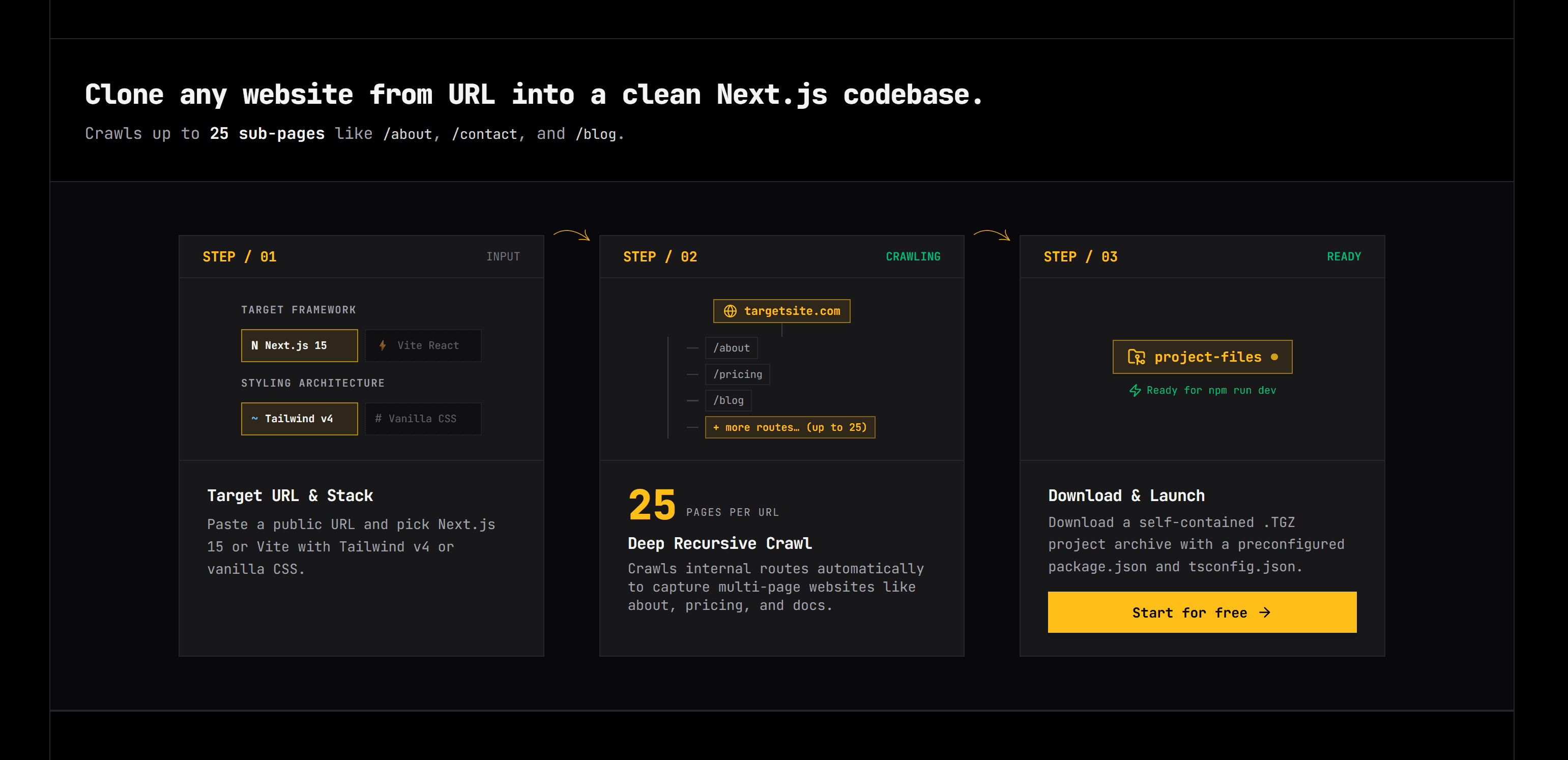
Task: Click the N logo in Next.js 15
Action: tap(254, 345)
